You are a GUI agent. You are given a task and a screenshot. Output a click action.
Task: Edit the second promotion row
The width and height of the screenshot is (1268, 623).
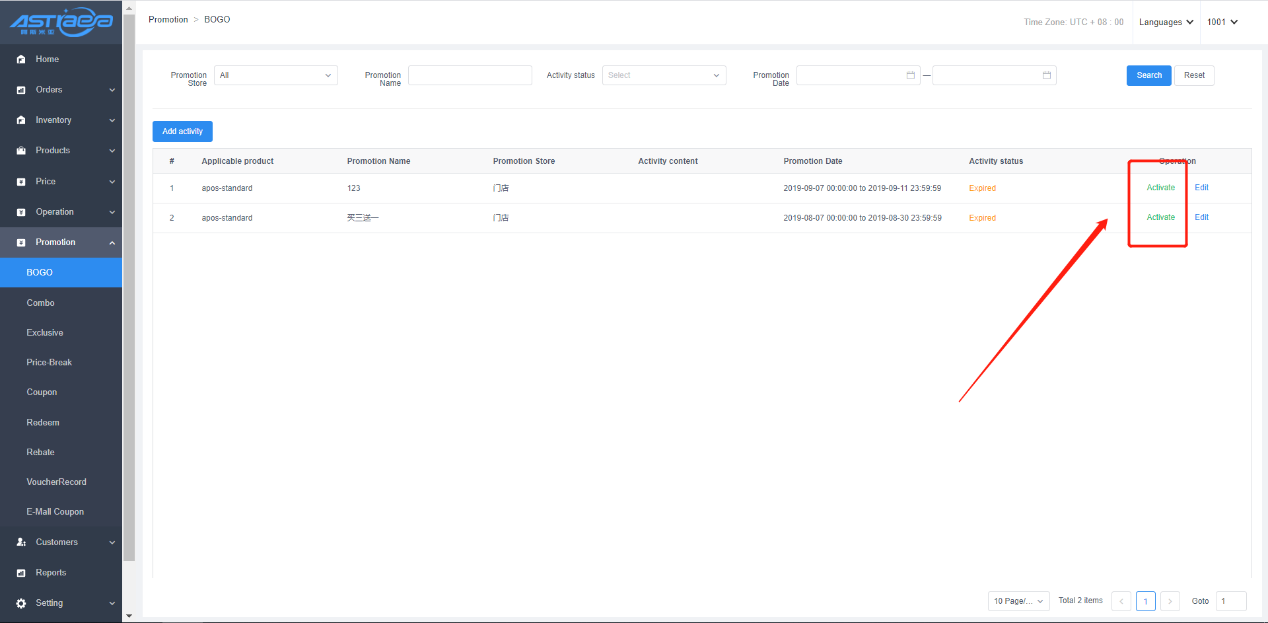point(1201,217)
